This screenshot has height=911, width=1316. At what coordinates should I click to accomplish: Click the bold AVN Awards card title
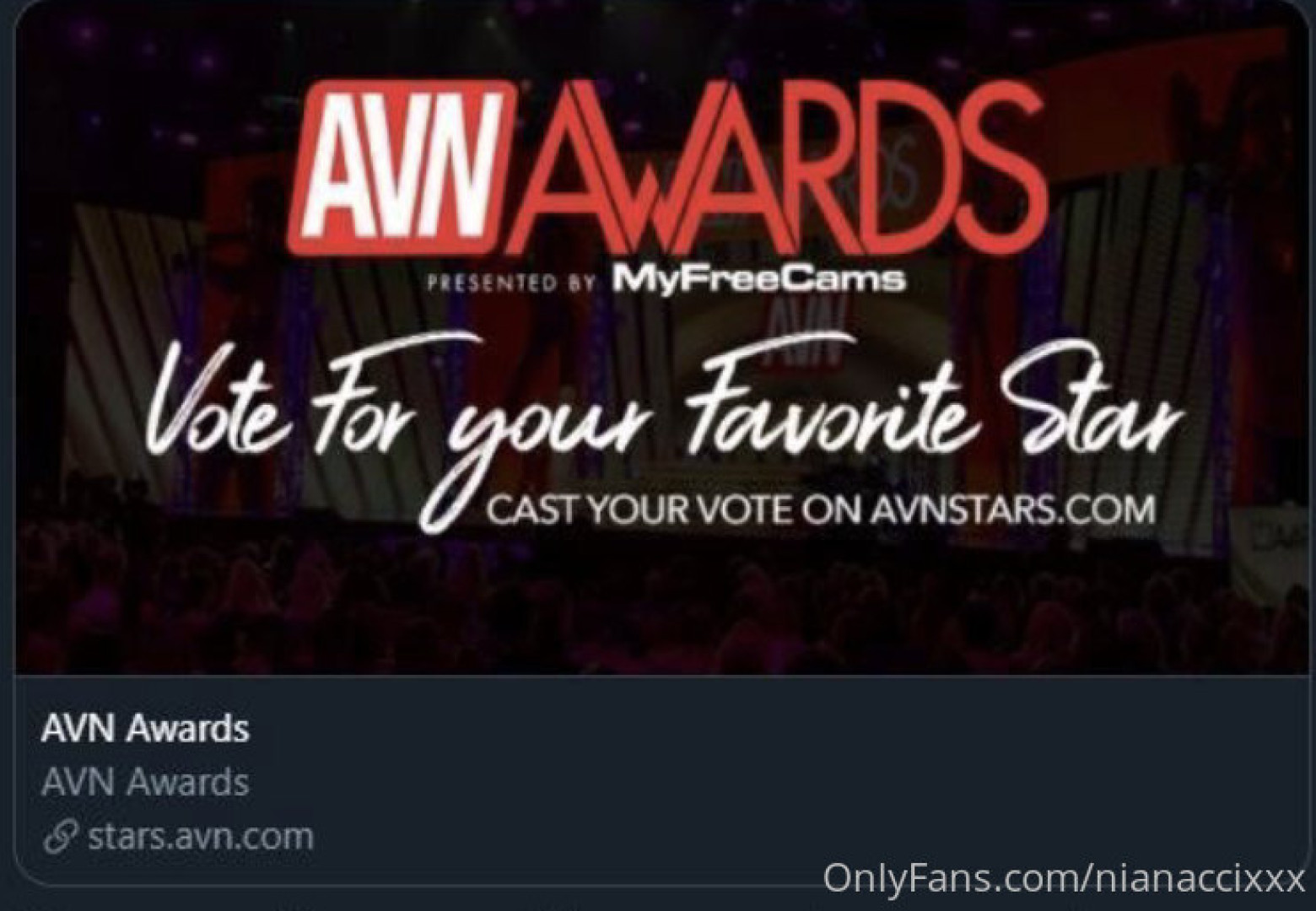tap(145, 728)
